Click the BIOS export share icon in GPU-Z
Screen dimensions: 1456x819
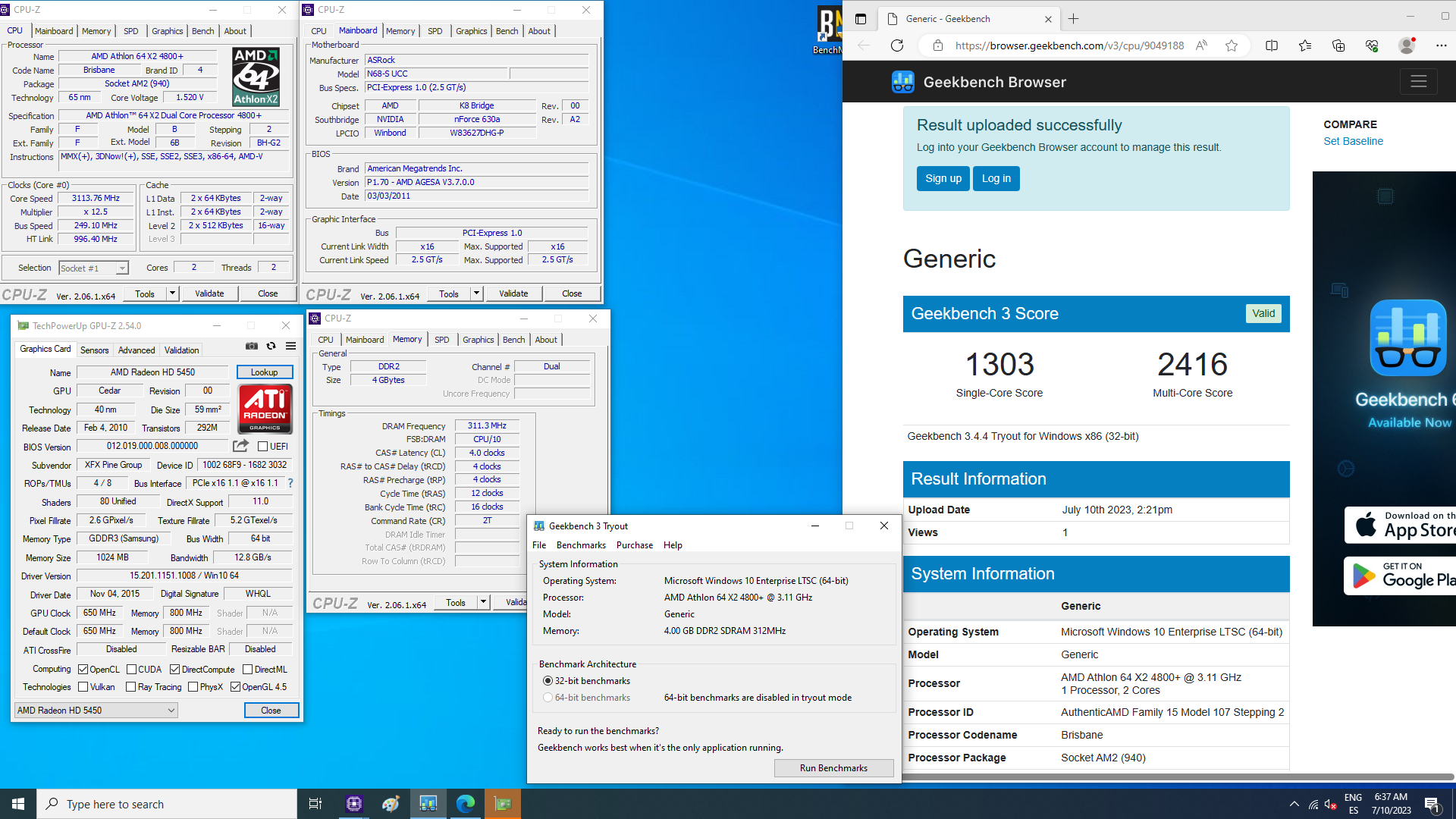click(241, 446)
